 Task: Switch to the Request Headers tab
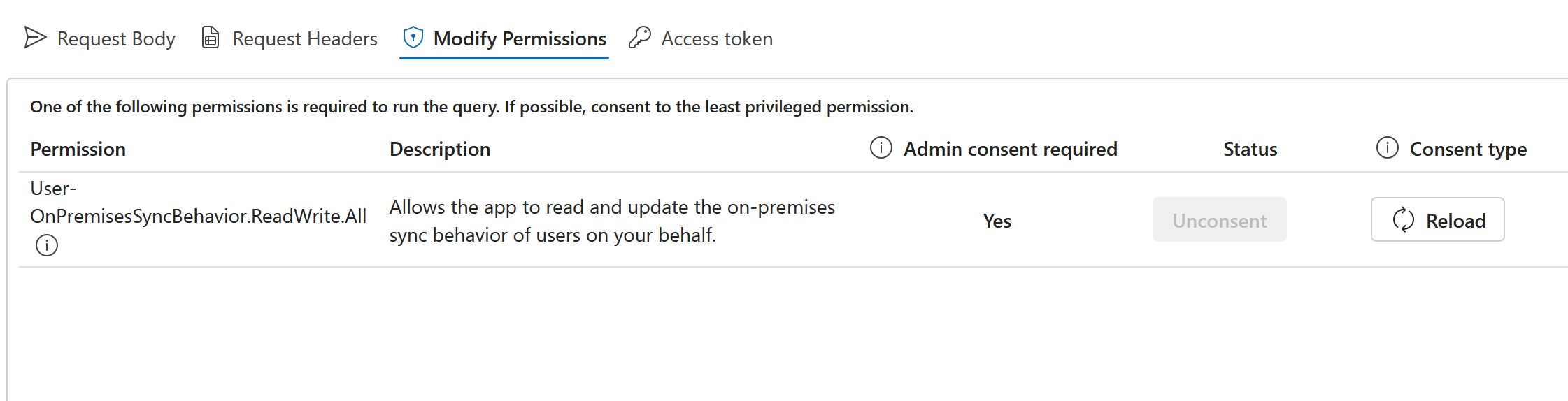pos(305,39)
